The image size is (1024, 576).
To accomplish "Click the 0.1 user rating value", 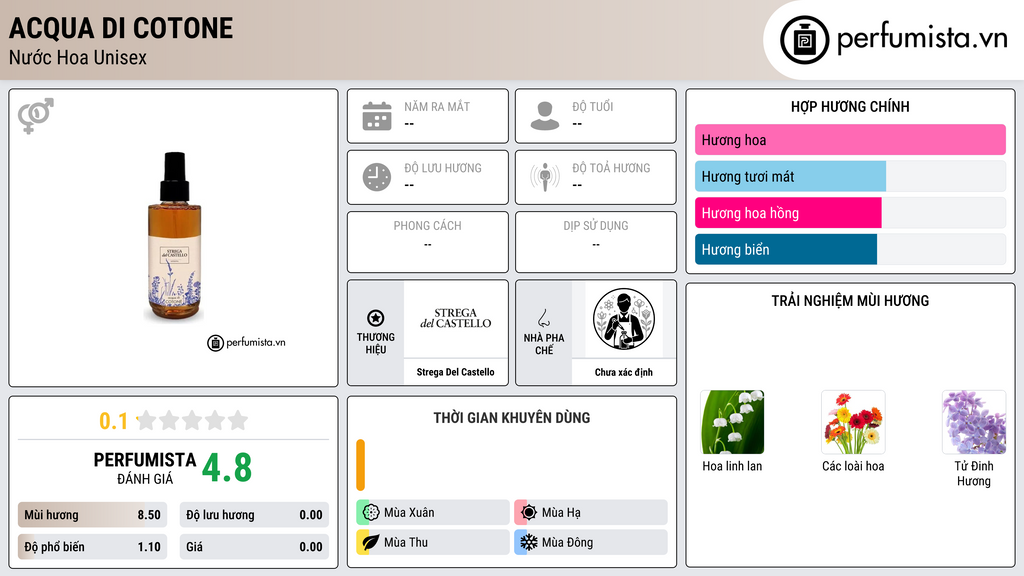I will point(113,421).
